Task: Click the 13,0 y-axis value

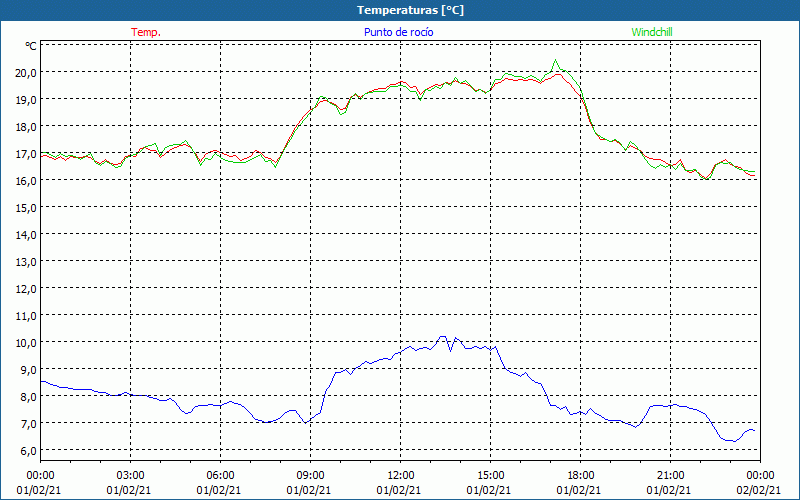Action: [x=26, y=262]
